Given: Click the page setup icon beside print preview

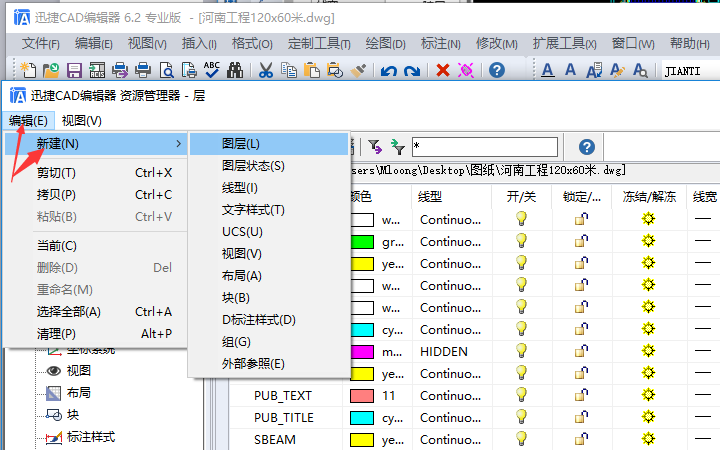Looking at the screenshot, I should point(189,70).
